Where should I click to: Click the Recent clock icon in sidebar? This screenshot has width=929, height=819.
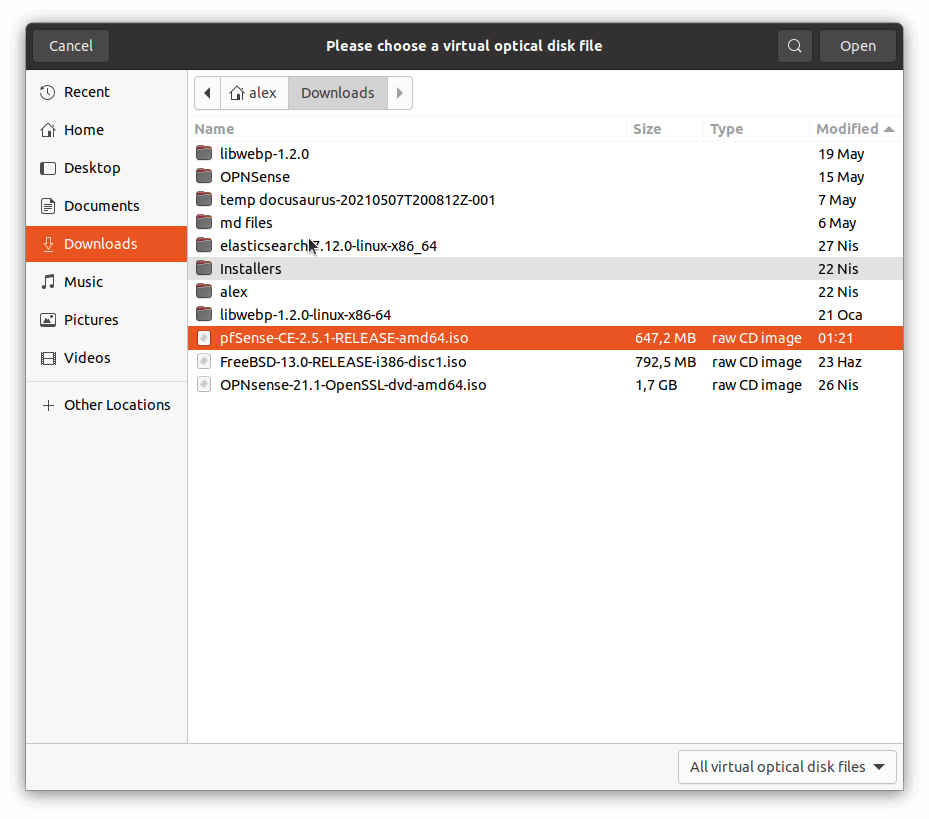point(47,92)
